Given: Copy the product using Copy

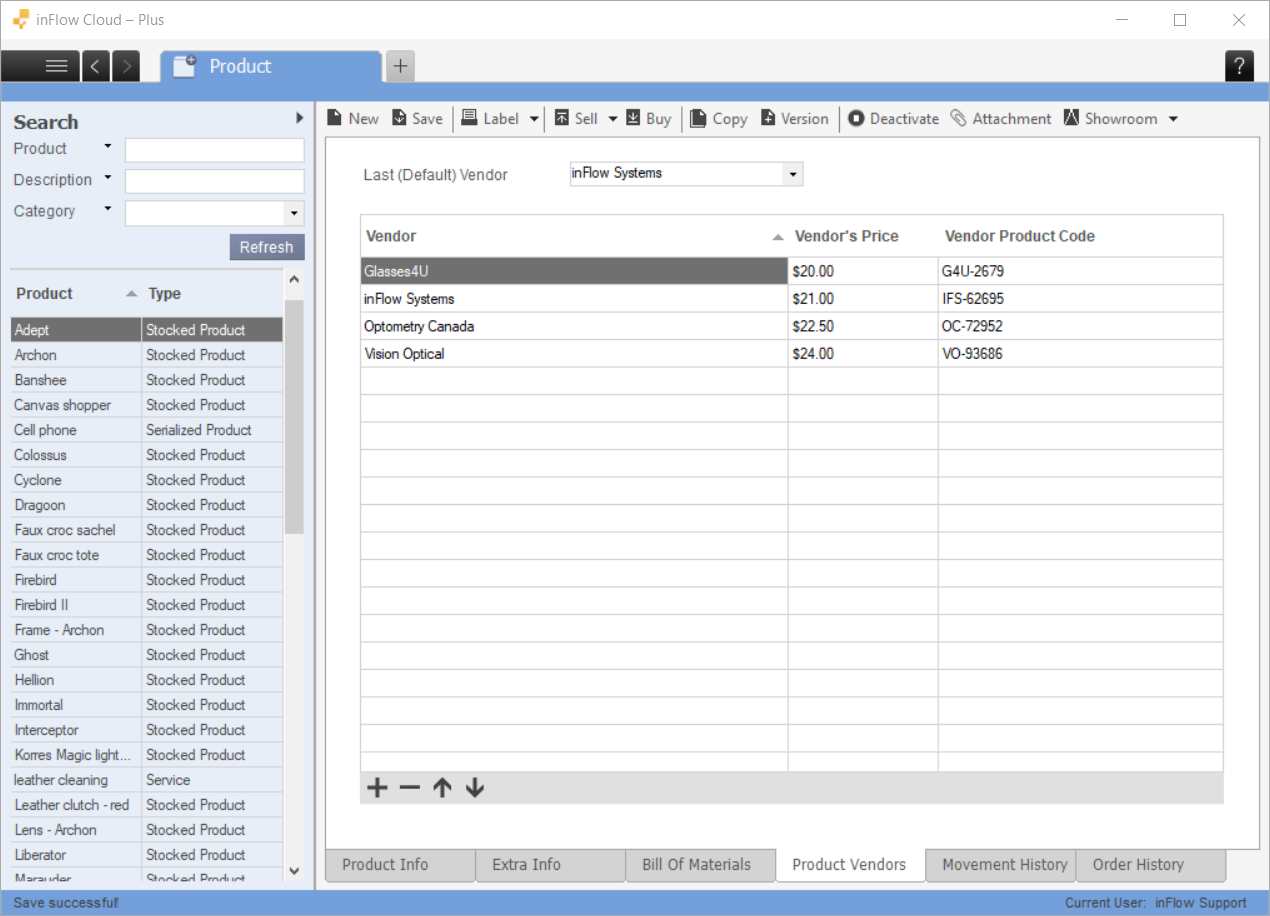Looking at the screenshot, I should (719, 118).
